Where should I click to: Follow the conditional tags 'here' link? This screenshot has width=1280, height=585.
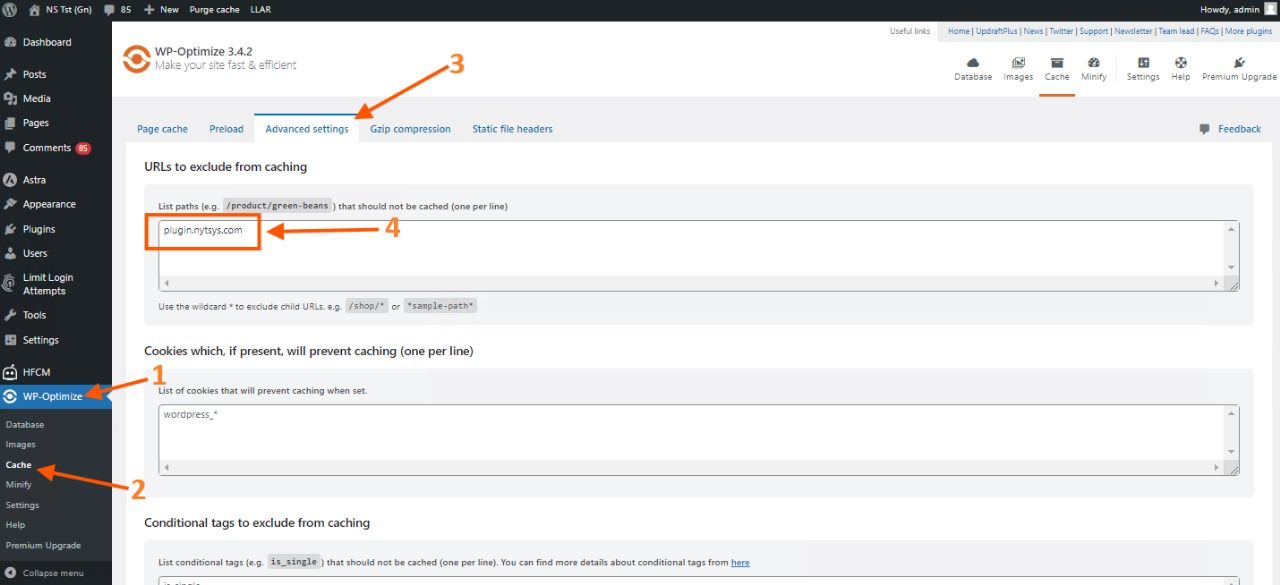point(740,562)
